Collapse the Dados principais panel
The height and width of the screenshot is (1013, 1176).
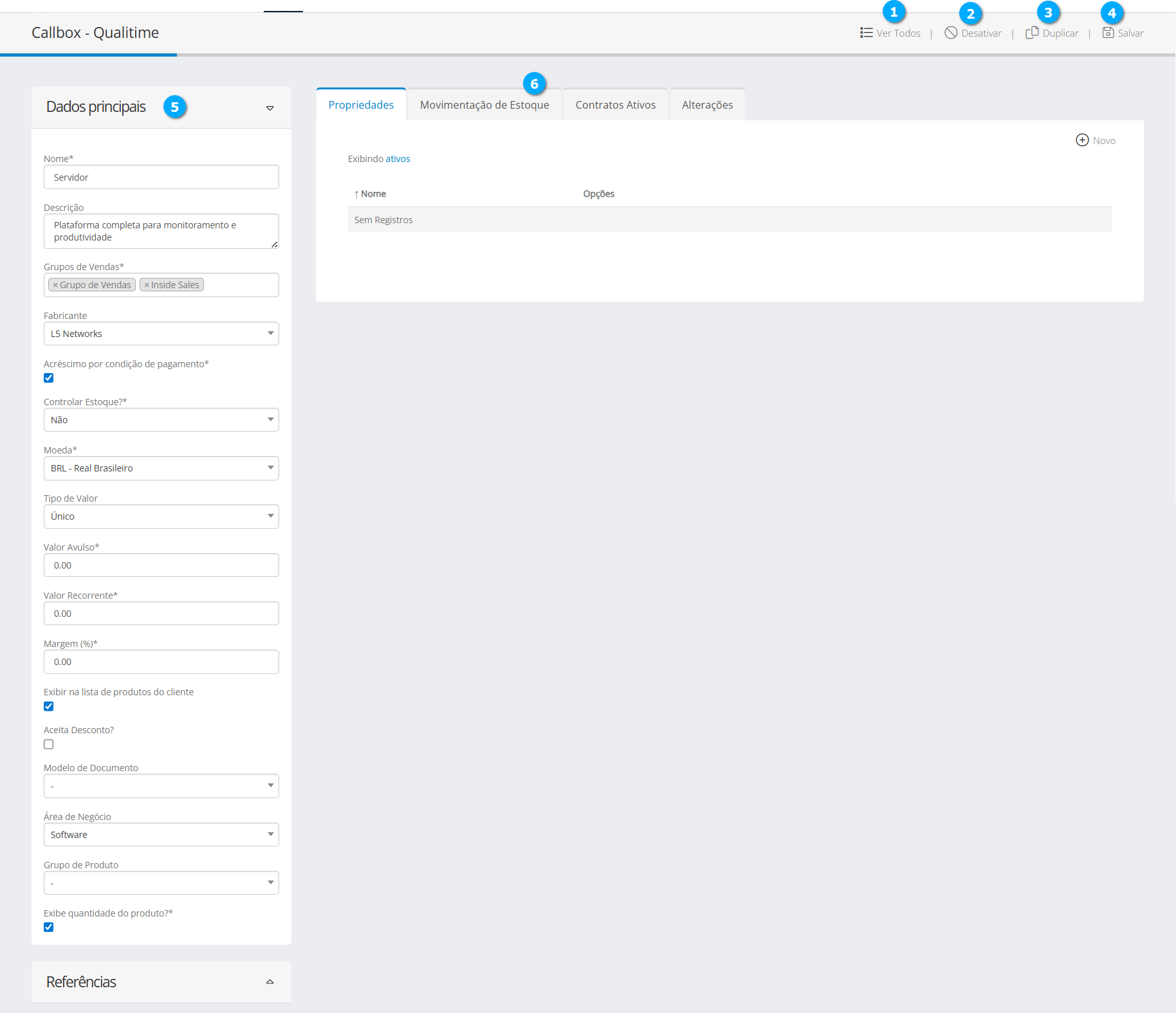[270, 108]
